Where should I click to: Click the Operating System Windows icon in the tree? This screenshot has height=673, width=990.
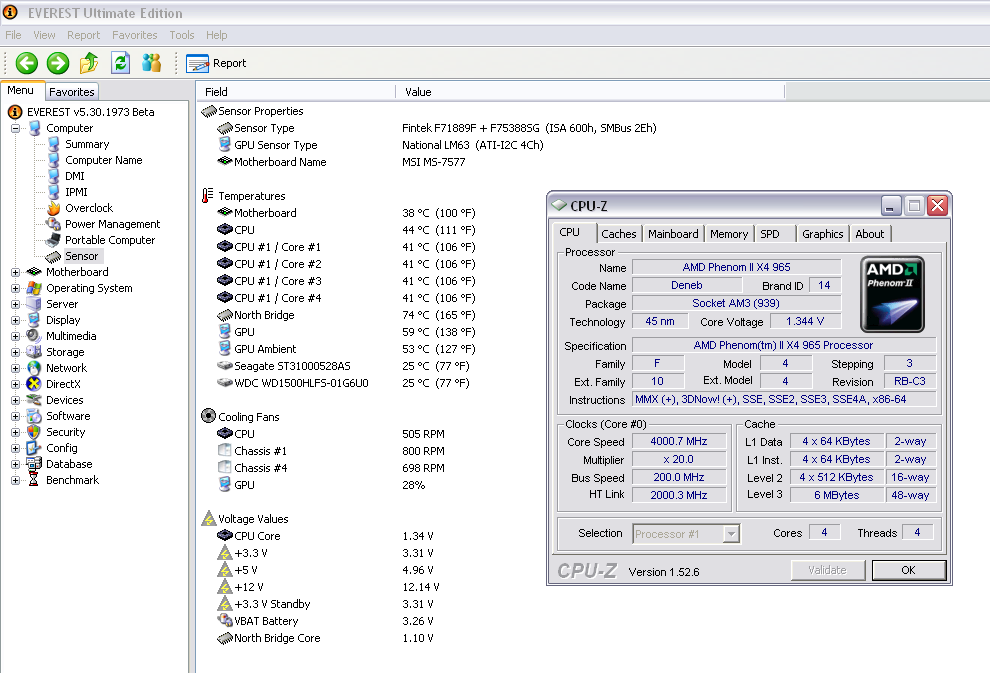(x=34, y=289)
